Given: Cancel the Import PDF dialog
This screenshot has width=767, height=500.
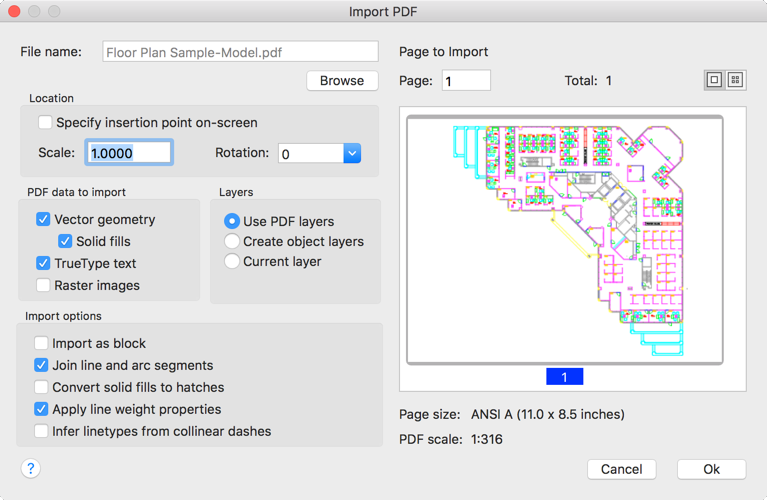Looking at the screenshot, I should tap(621, 469).
